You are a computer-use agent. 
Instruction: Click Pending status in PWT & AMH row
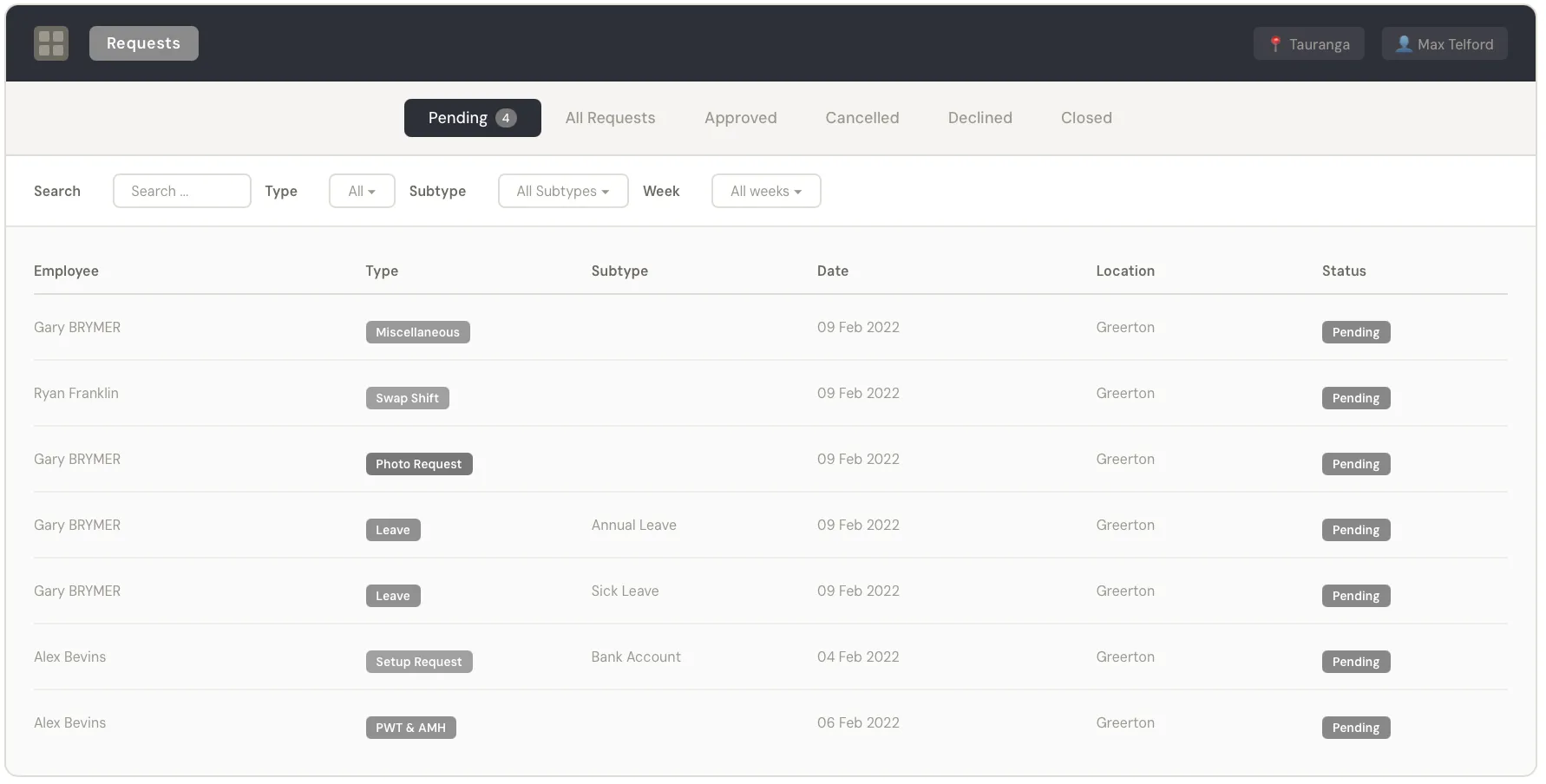coord(1356,728)
